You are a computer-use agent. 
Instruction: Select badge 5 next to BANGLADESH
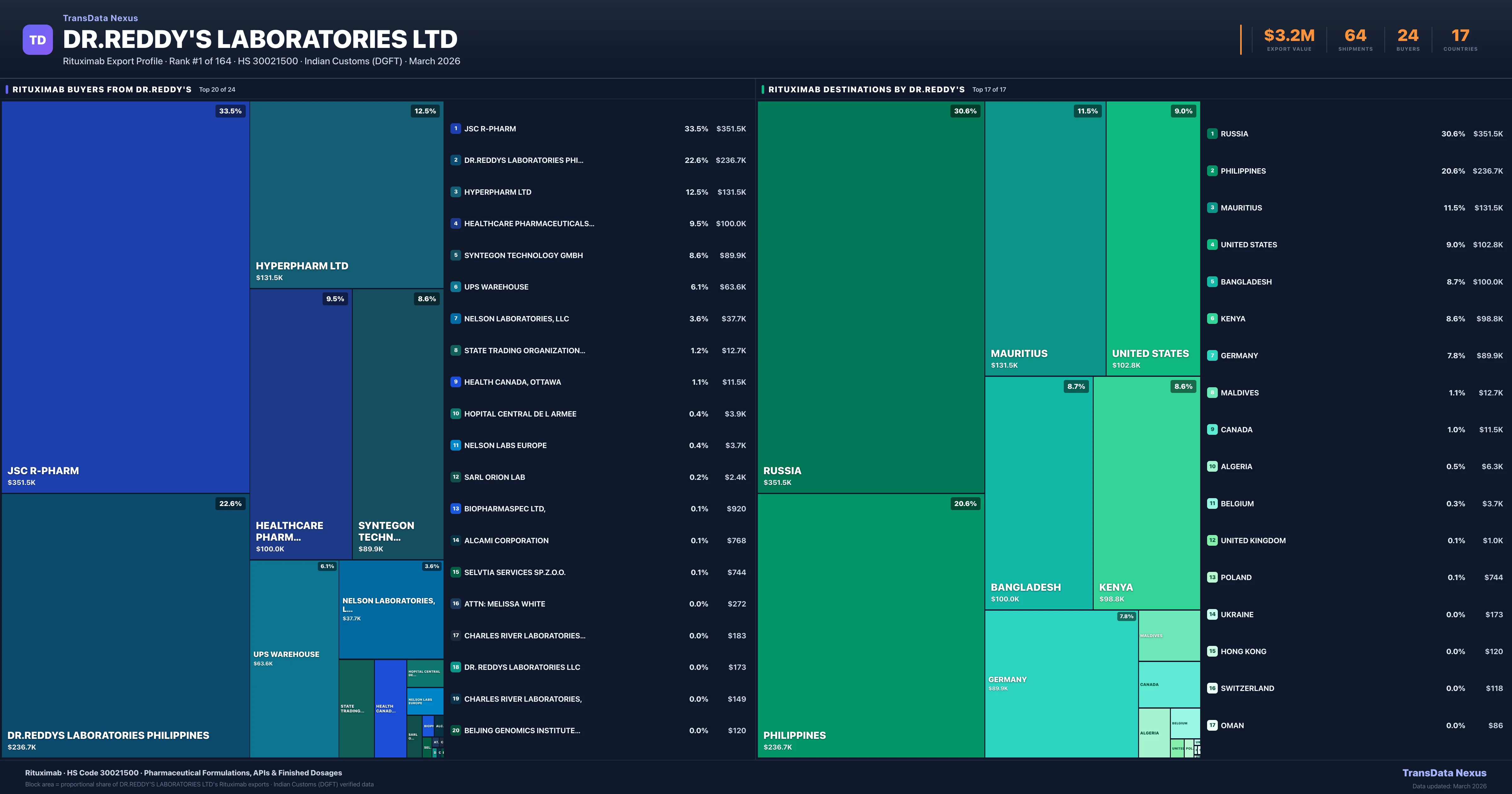1212,282
